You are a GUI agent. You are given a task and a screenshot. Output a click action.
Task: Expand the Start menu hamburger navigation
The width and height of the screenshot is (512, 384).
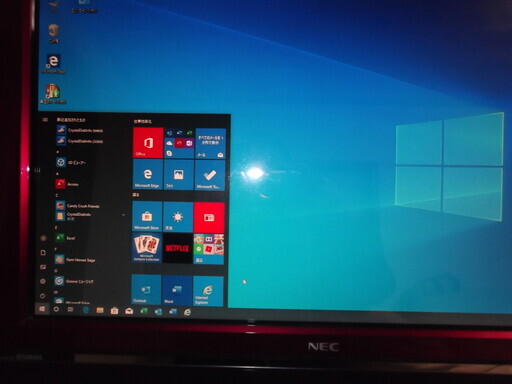[45, 120]
